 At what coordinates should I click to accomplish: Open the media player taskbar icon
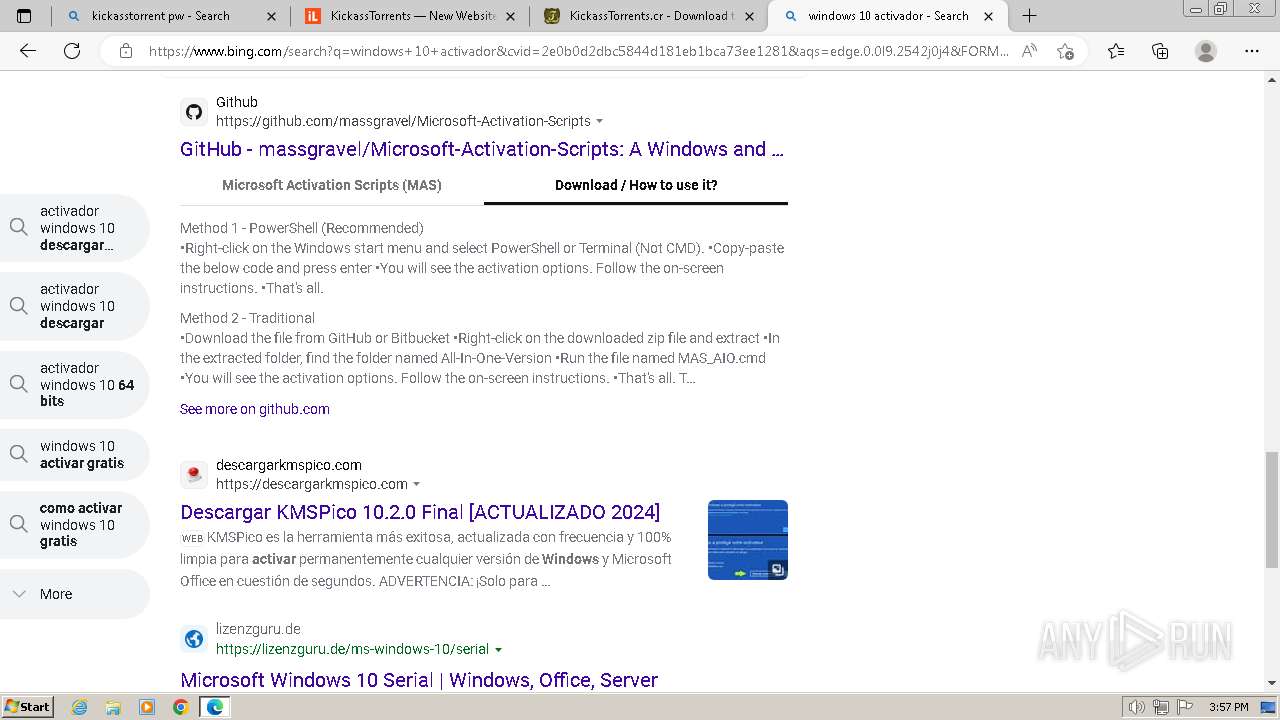147,707
